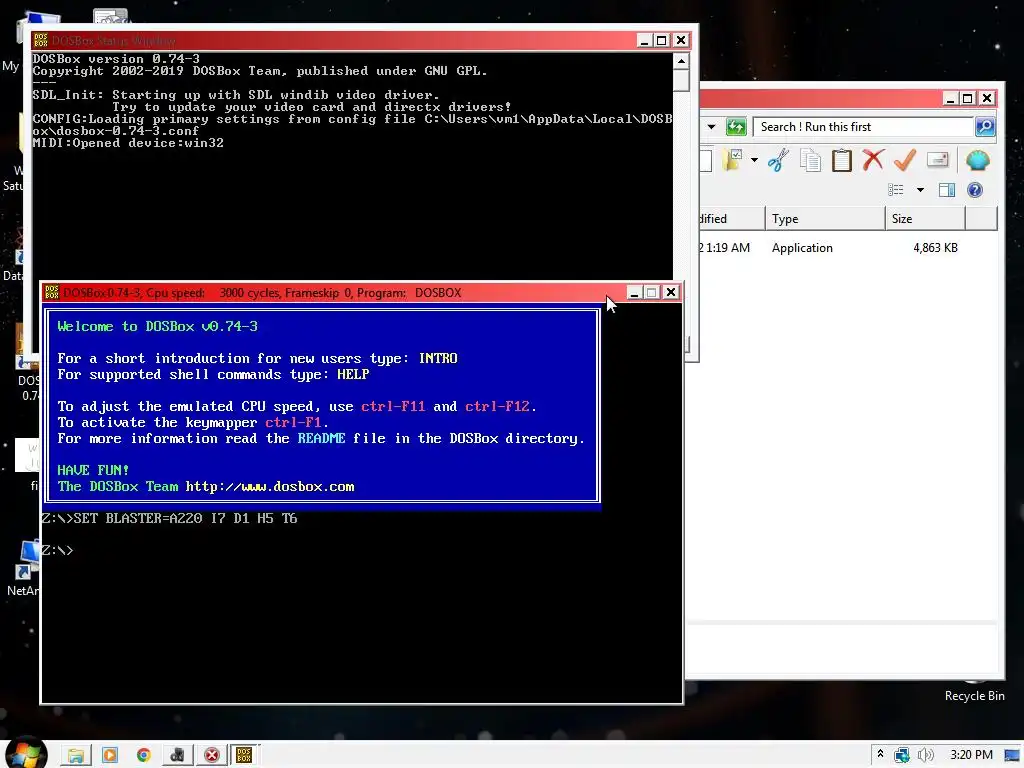Click the orange checkmark Rename icon

click(x=904, y=160)
